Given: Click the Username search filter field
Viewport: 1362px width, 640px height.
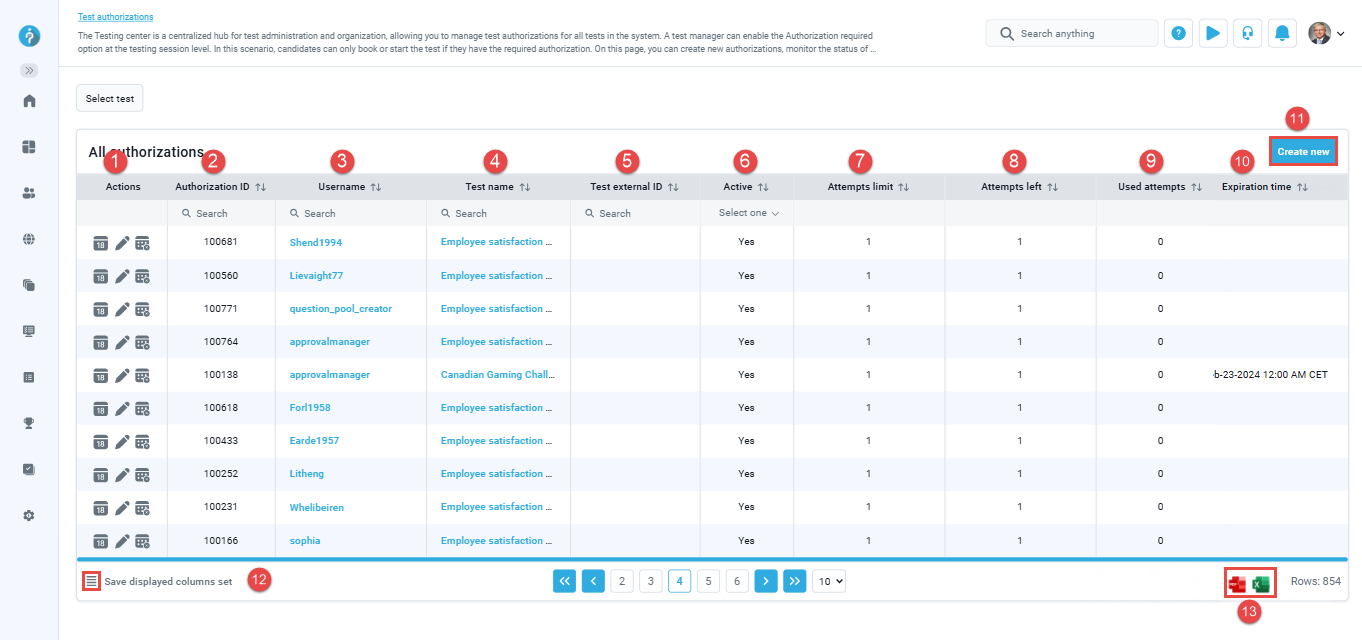Looking at the screenshot, I should pos(351,213).
